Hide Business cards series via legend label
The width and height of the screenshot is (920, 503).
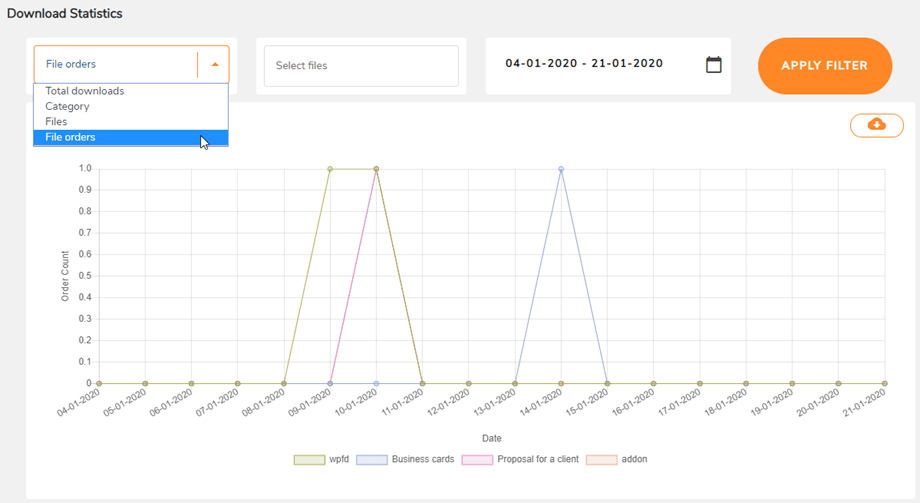[x=423, y=460]
